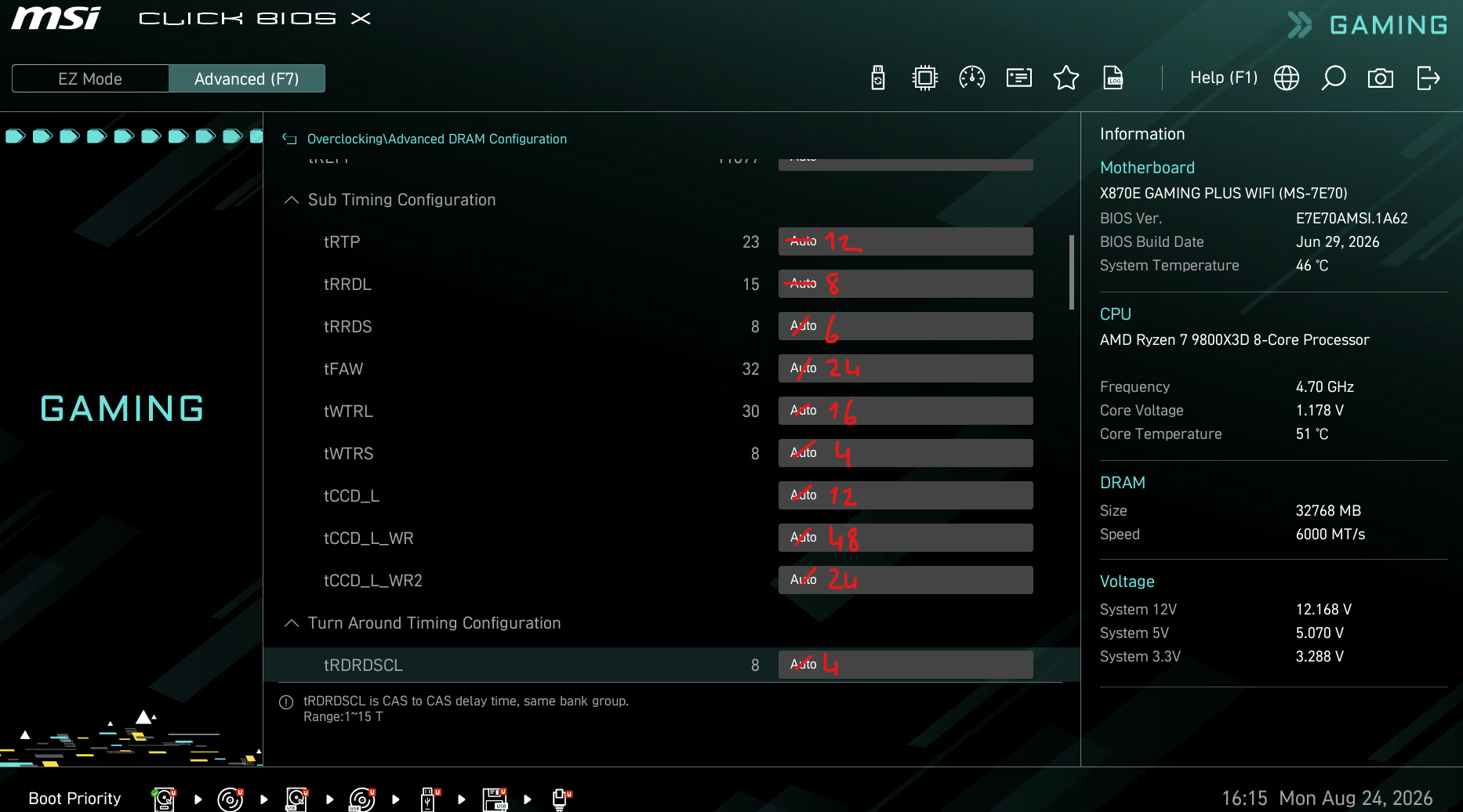Open the Favorites star icon

pyautogui.click(x=1066, y=78)
